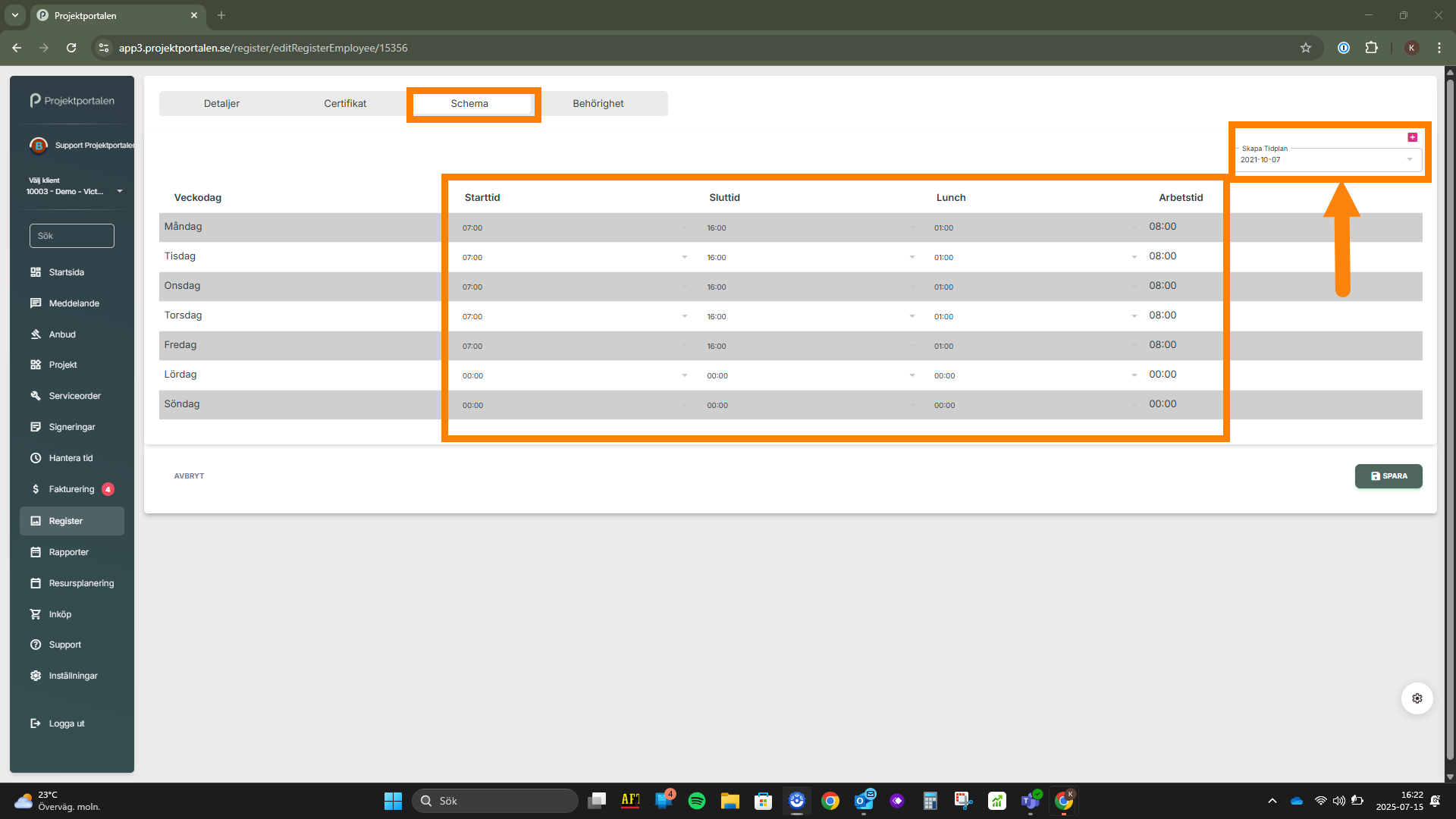This screenshot has width=1456, height=819.
Task: Open Inköp shopping cart item
Action: coord(36,614)
